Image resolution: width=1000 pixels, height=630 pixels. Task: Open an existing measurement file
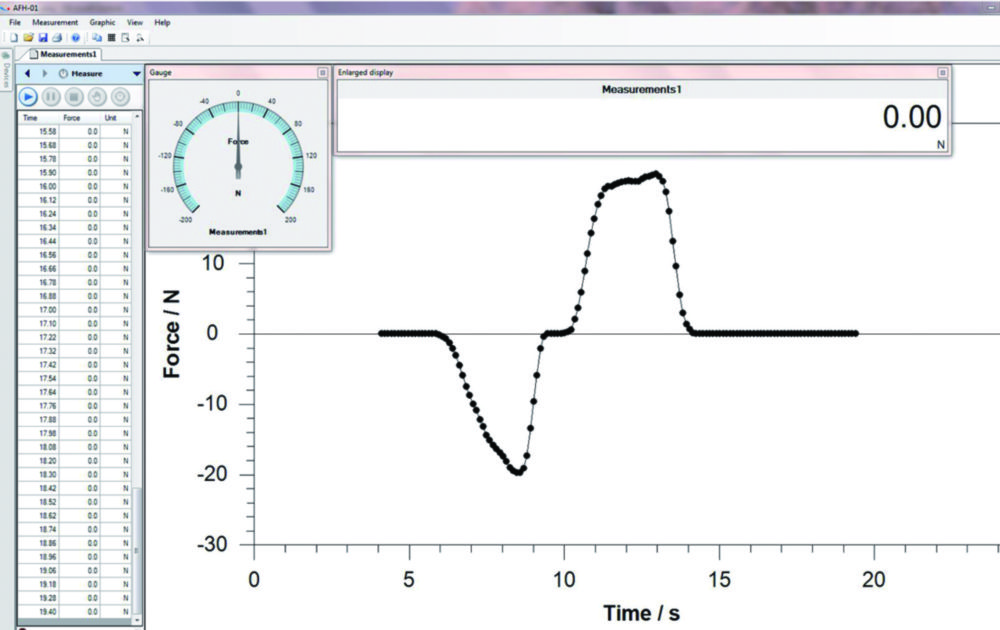point(28,37)
